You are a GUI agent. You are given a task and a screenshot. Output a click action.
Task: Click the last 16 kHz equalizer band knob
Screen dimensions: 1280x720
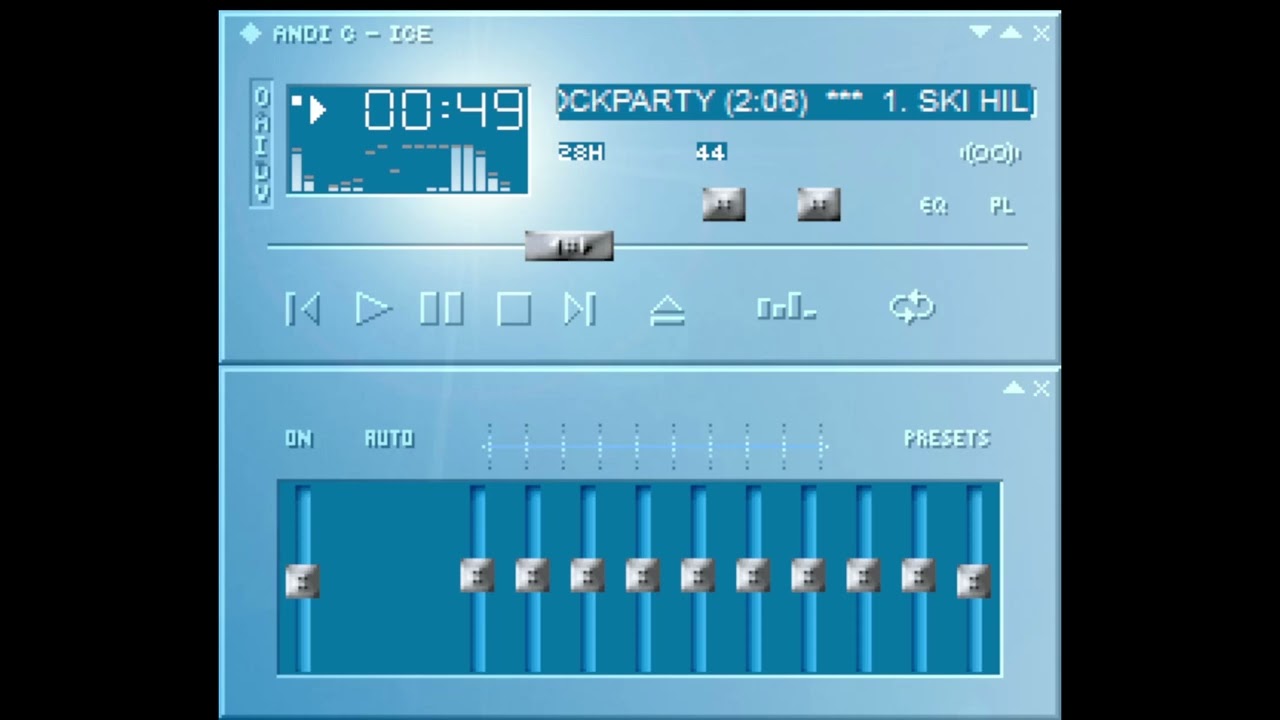(x=973, y=581)
